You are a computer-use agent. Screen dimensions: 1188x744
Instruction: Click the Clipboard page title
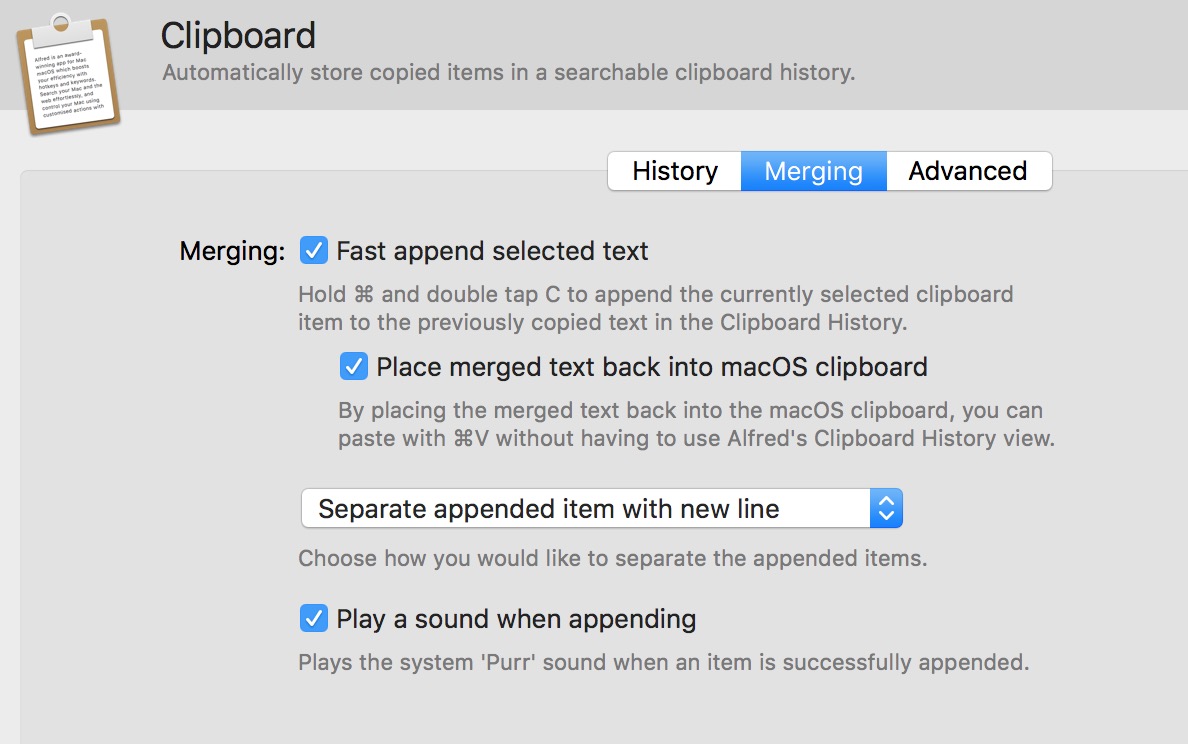click(238, 36)
